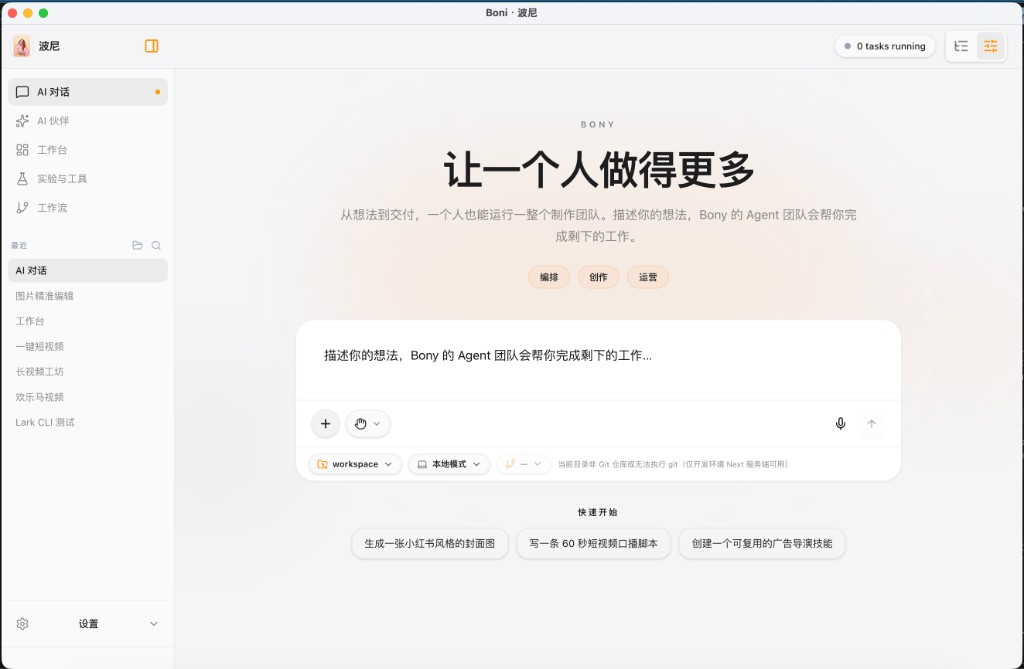Toggle the sidebar panel icon
The height and width of the screenshot is (669, 1024).
point(152,46)
